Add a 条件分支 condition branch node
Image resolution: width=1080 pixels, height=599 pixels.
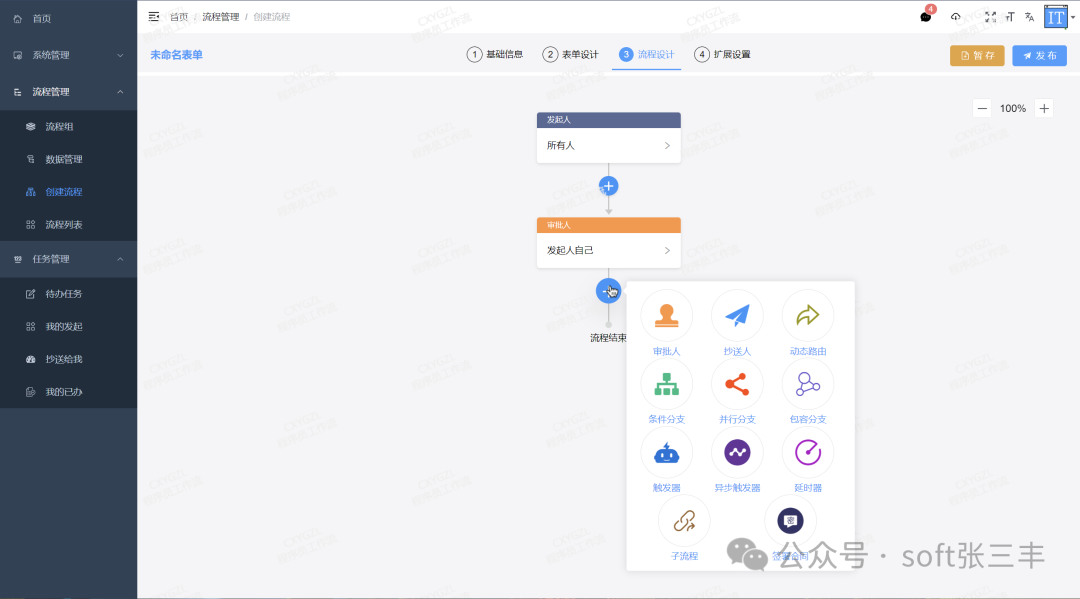pyautogui.click(x=666, y=383)
